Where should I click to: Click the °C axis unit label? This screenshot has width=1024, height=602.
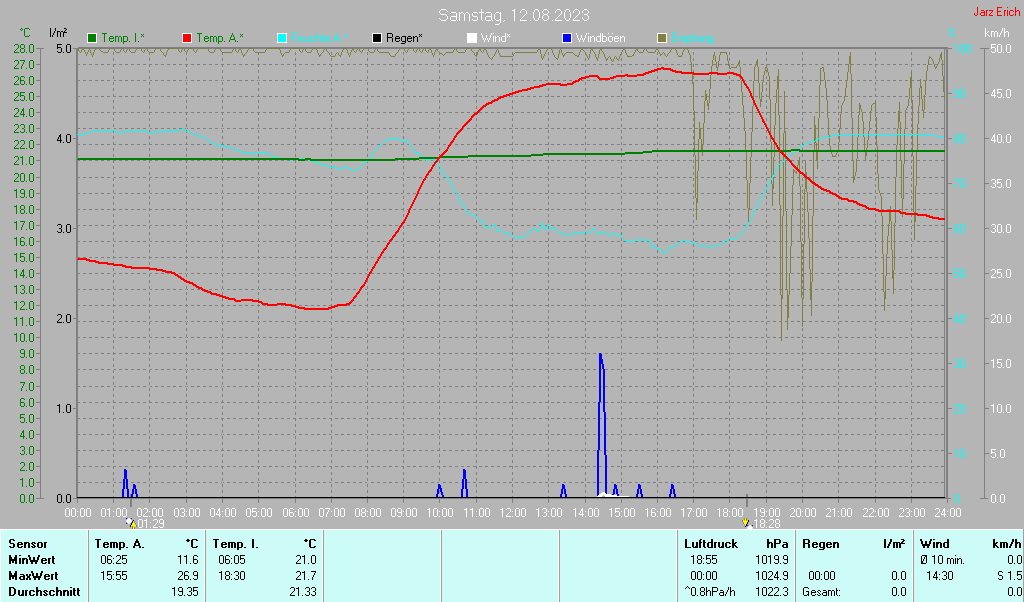click(25, 33)
